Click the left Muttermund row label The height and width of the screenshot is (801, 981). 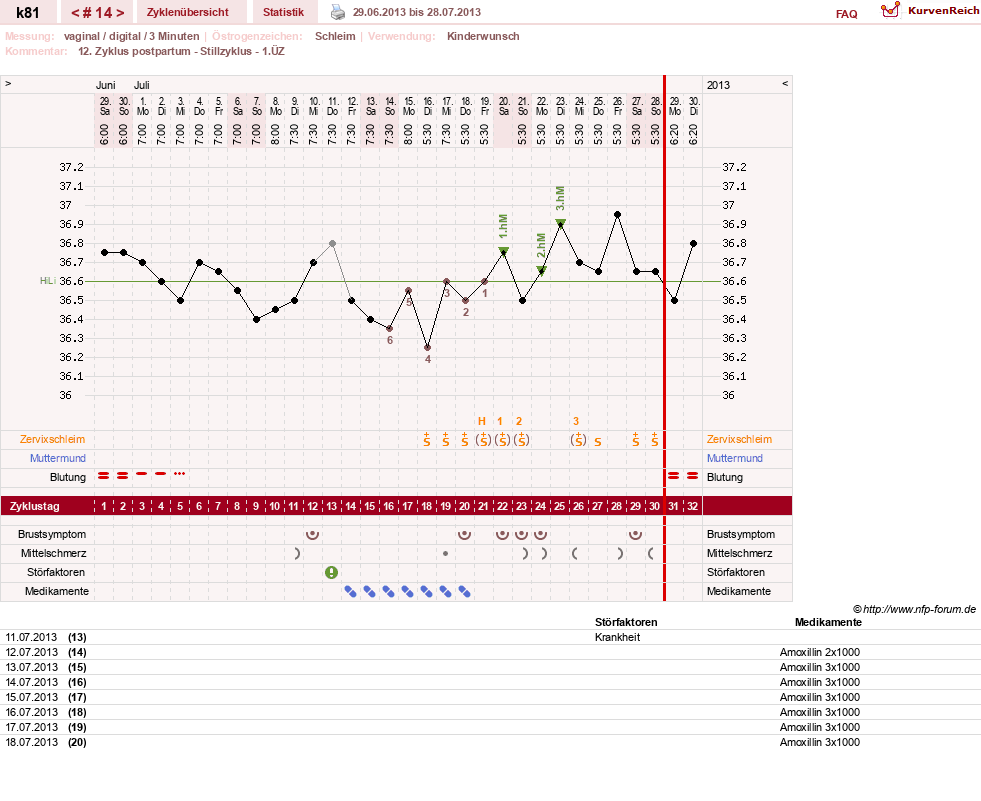(x=58, y=458)
